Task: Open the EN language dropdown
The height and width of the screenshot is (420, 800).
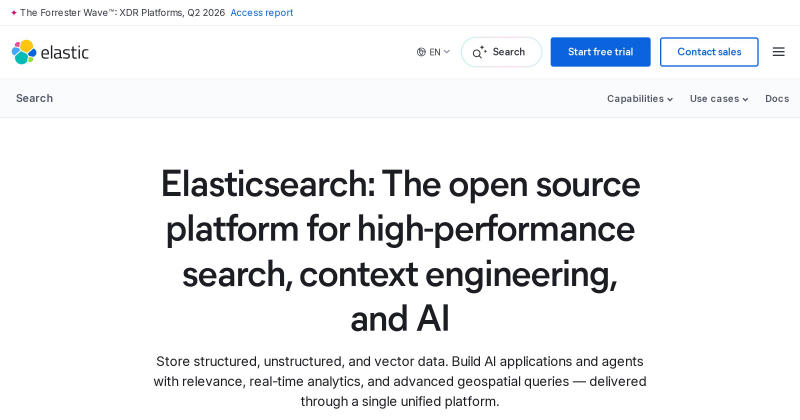Action: coord(433,52)
